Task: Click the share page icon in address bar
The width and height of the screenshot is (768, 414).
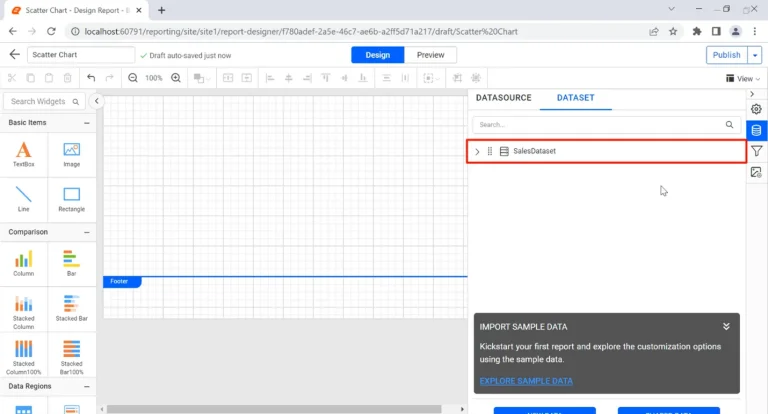Action: tap(653, 31)
